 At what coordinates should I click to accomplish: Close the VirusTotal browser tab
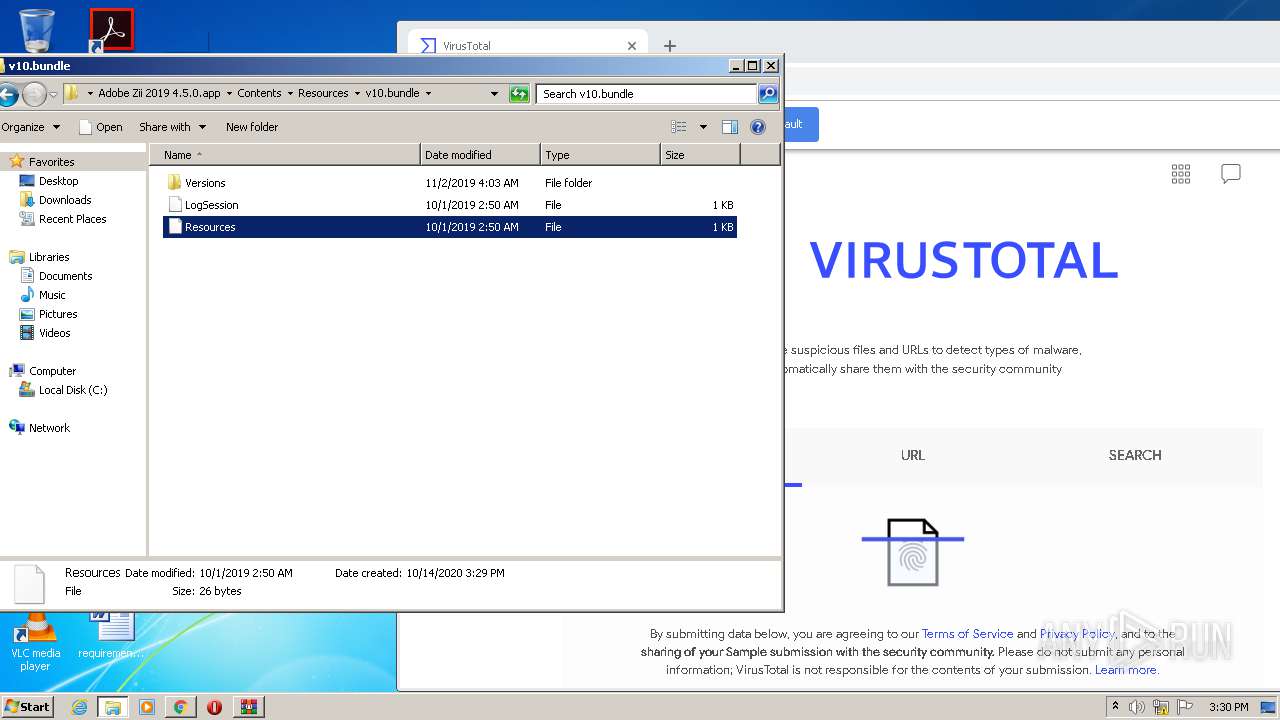[x=632, y=46]
